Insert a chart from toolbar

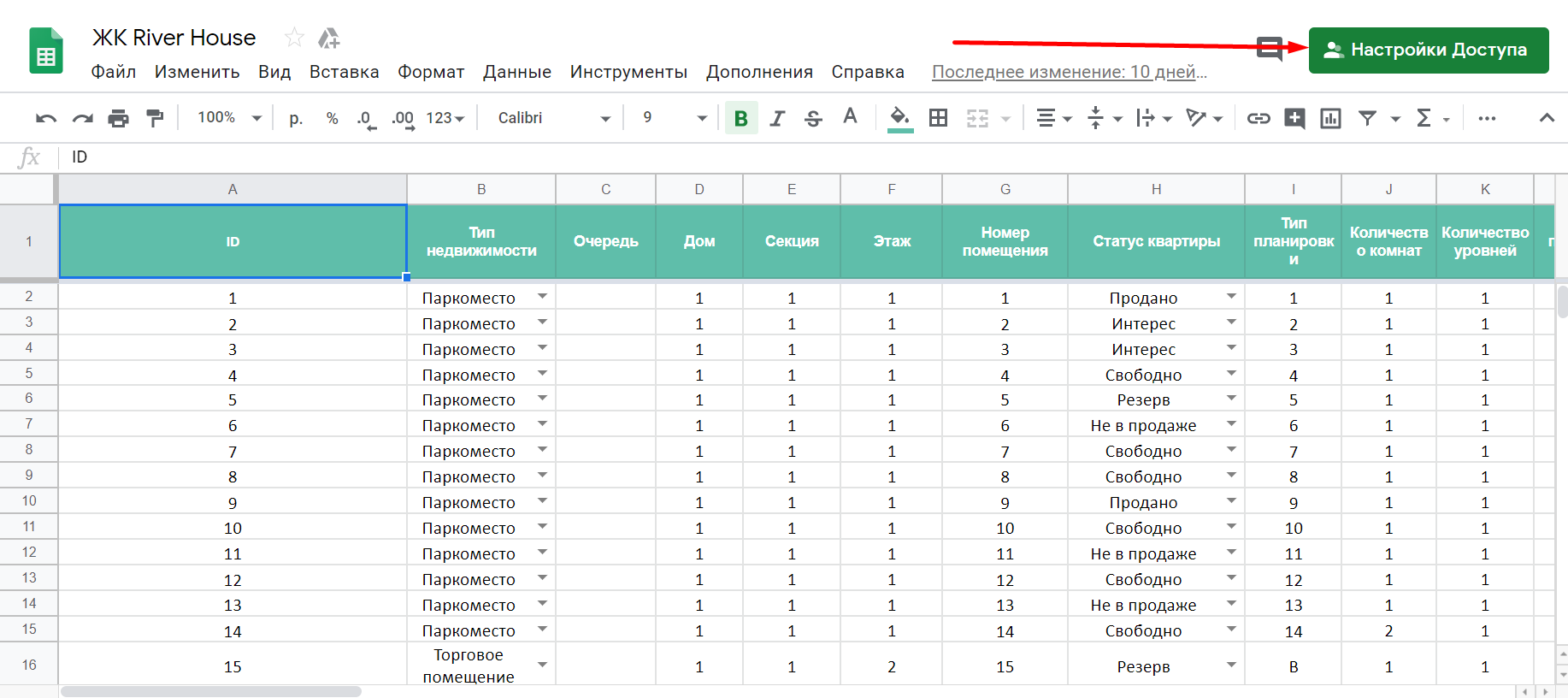point(1330,118)
